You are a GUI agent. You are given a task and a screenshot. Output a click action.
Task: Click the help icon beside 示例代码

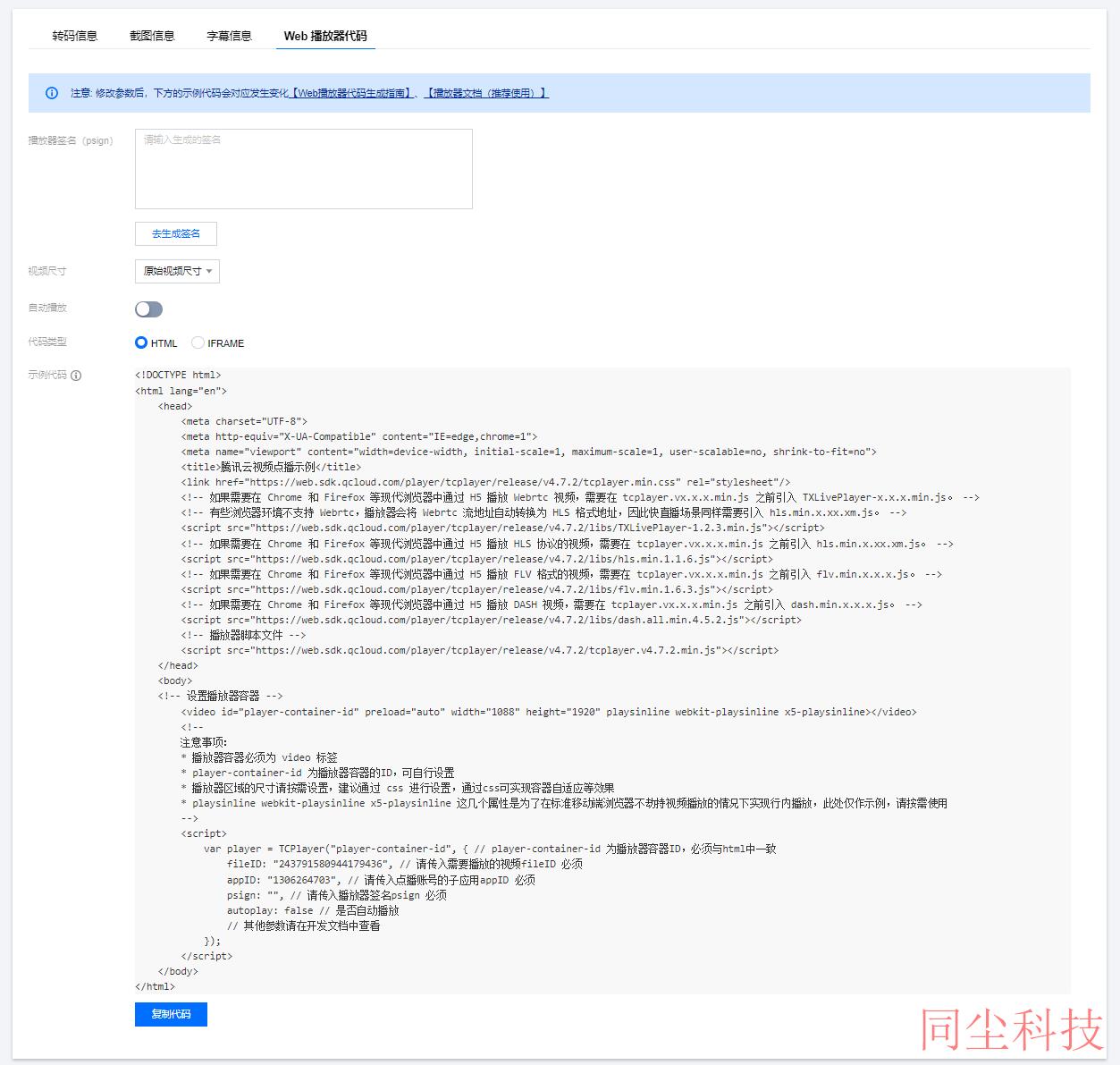tap(76, 376)
